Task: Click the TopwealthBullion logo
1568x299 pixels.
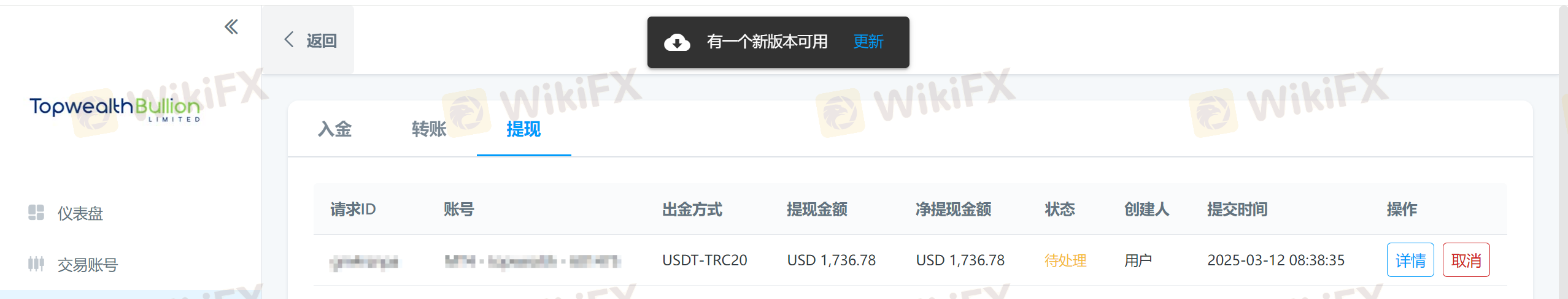Action: [115, 109]
